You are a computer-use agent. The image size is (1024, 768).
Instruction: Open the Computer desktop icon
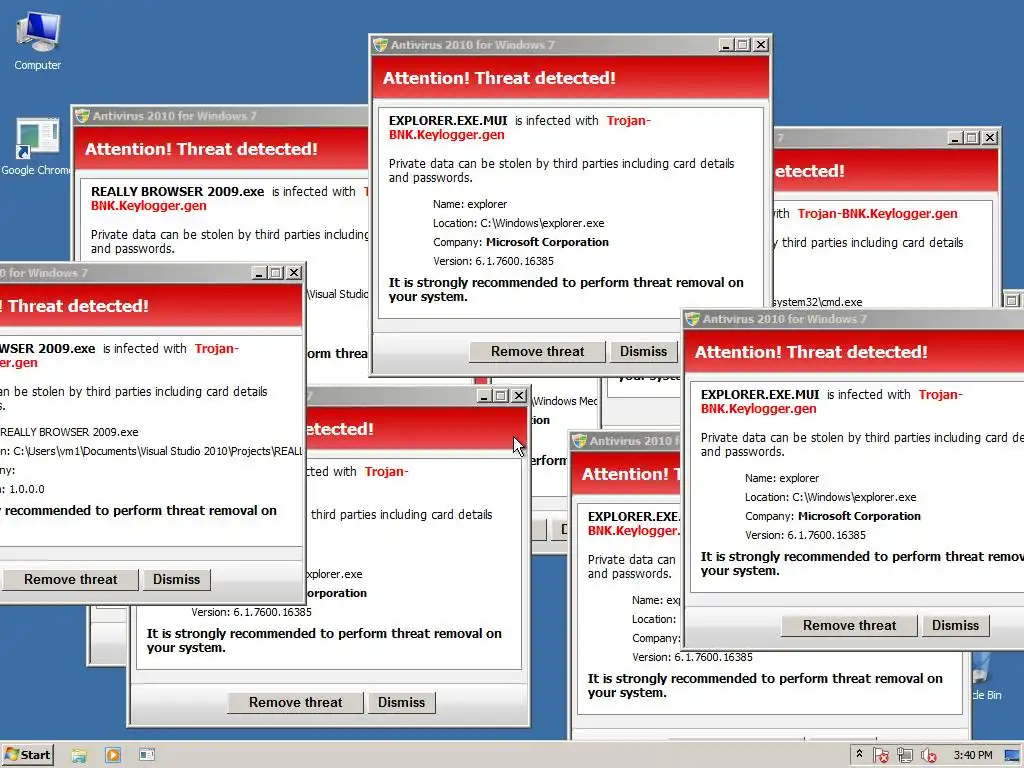point(38,40)
